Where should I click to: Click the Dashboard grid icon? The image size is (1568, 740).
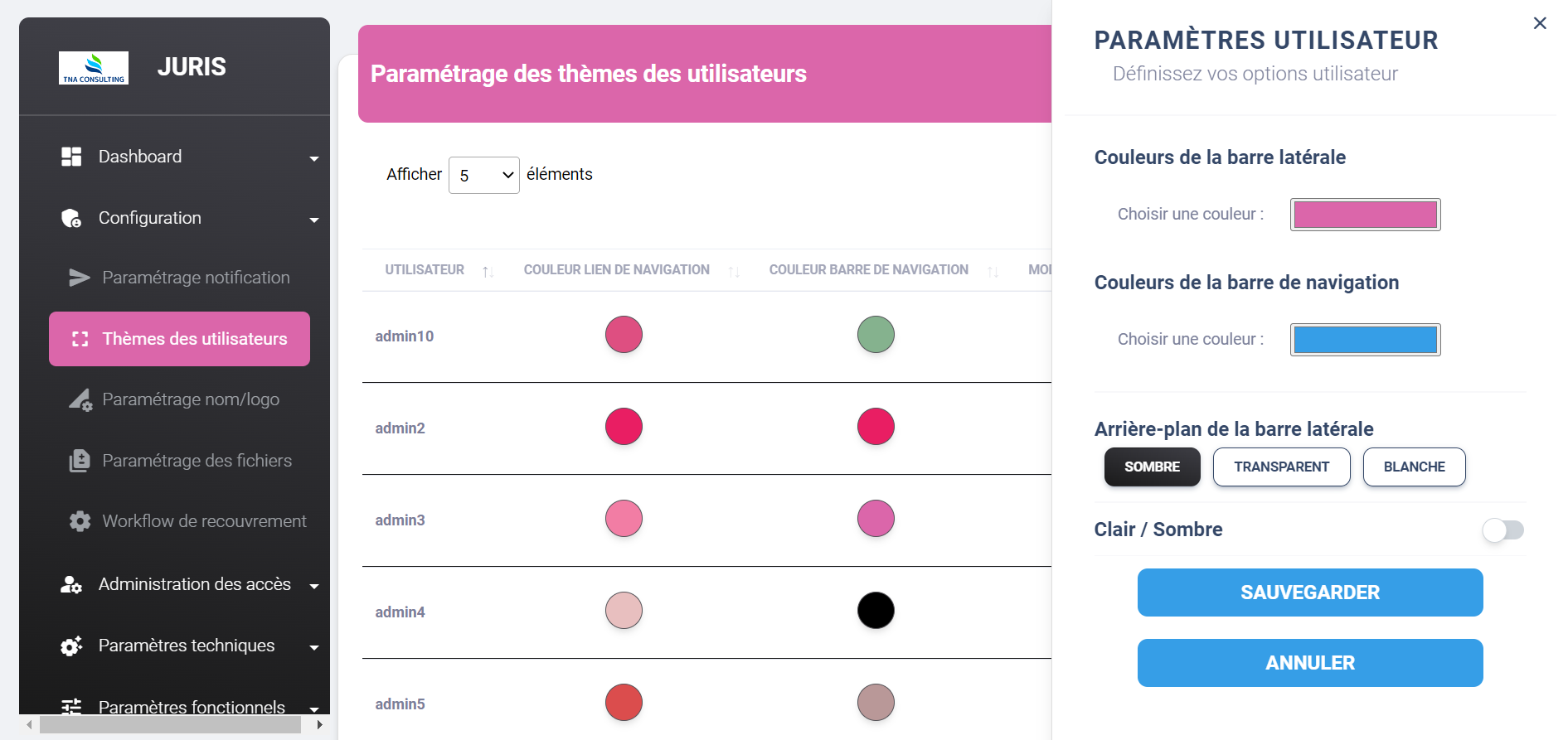pos(71,157)
